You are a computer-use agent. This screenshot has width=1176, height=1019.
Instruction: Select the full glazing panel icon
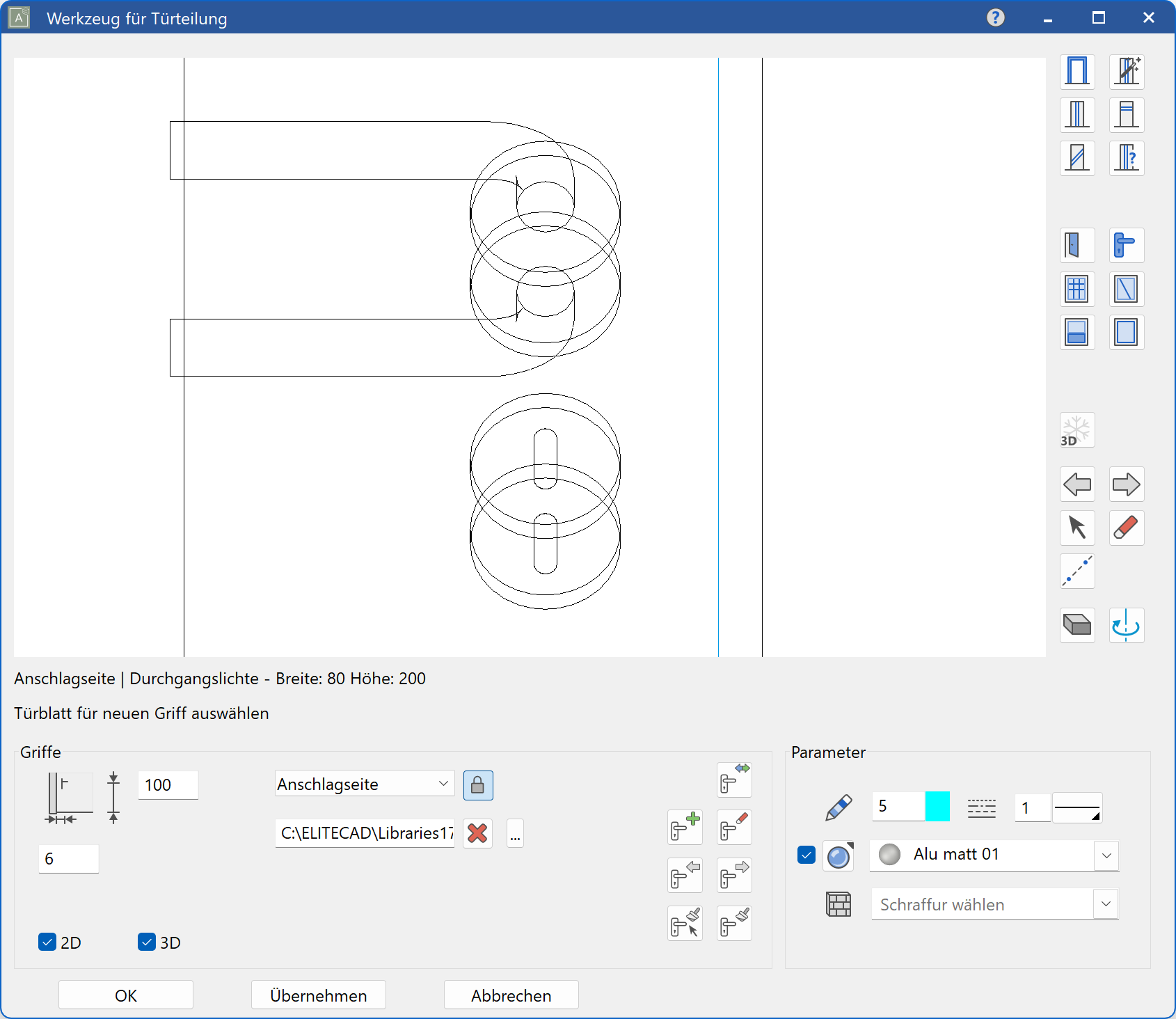[x=1127, y=332]
